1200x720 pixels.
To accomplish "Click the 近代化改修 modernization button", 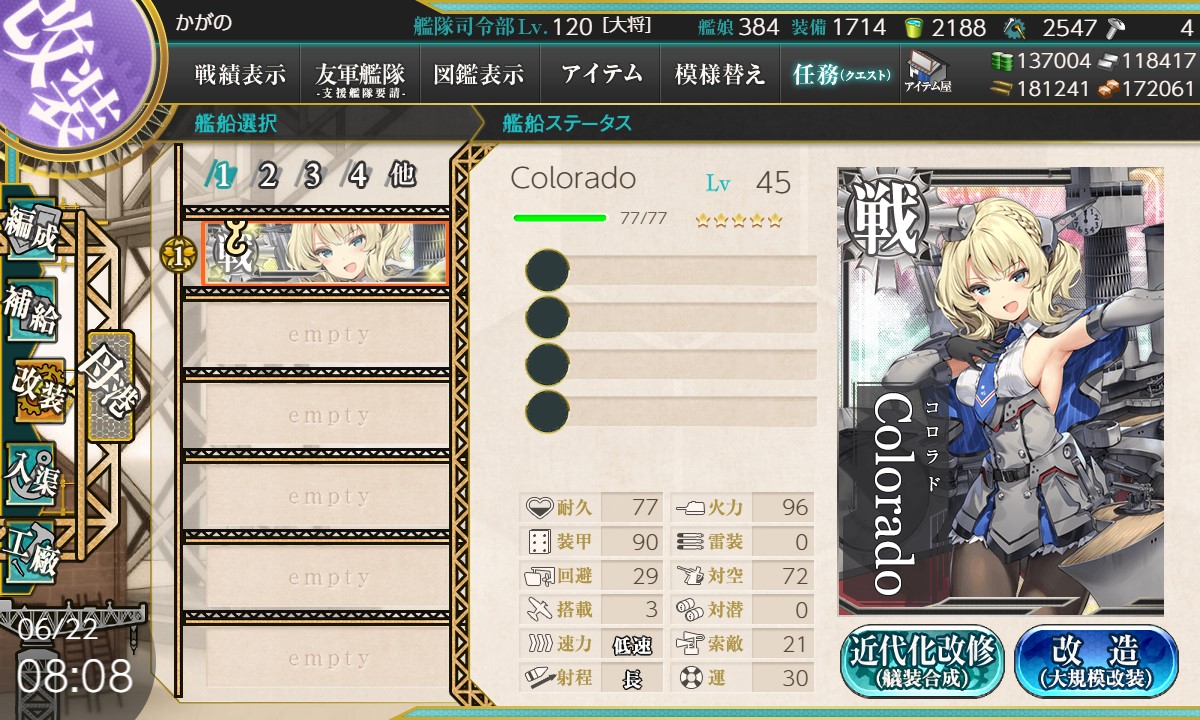I will pos(923,660).
